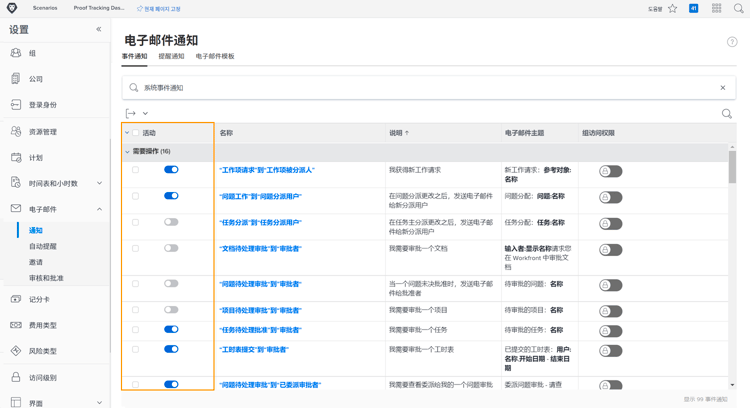Image resolution: width=750 pixels, height=408 pixels.
Task: Open the main menu grid icon
Action: click(x=717, y=8)
